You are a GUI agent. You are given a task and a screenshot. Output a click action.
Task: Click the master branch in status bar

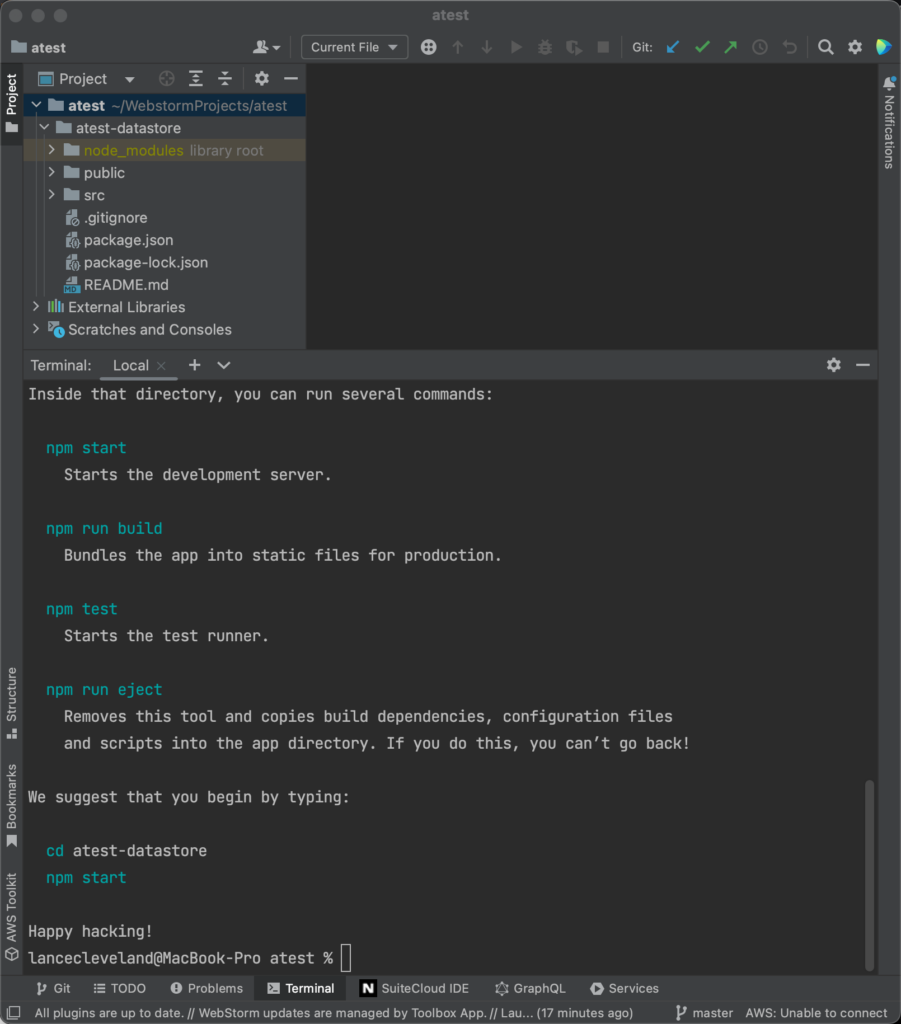point(704,1013)
